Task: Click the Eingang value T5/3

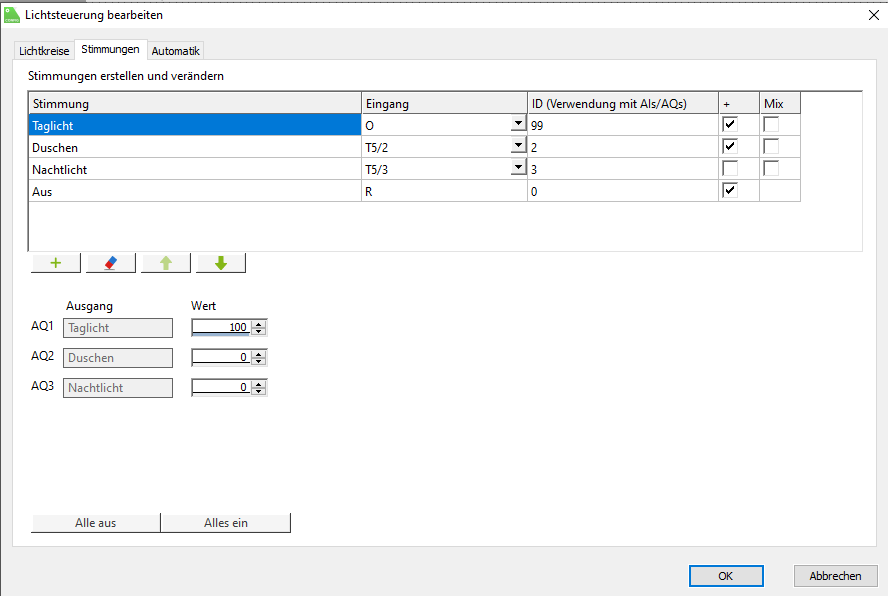Action: coord(377,170)
